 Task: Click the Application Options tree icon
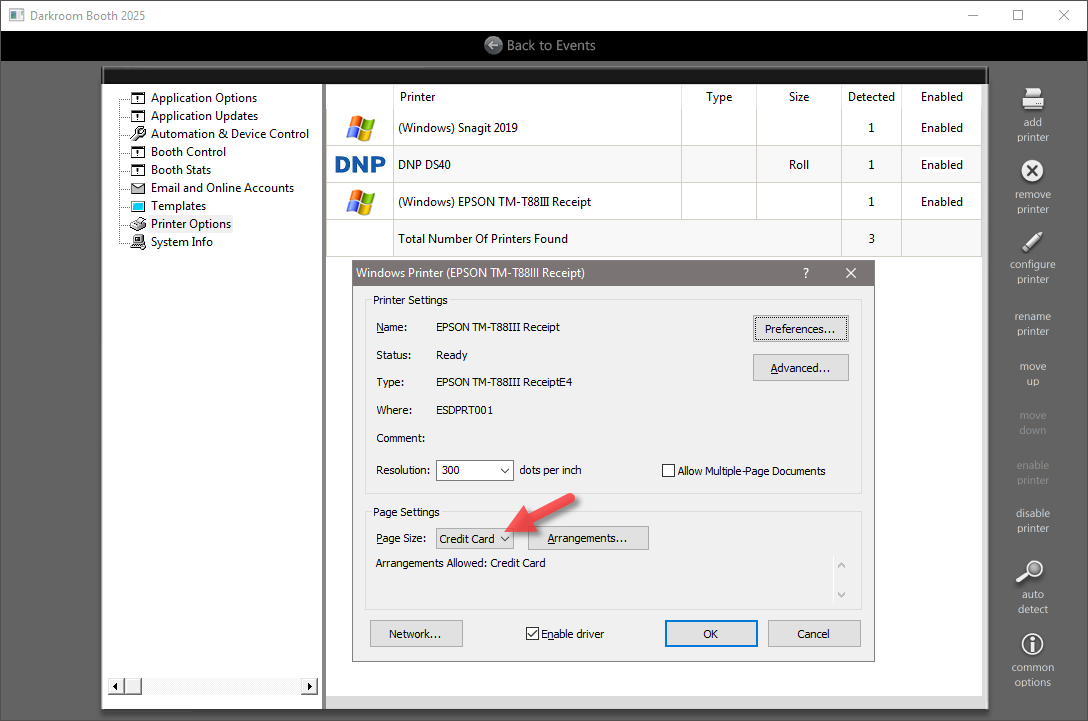(138, 98)
